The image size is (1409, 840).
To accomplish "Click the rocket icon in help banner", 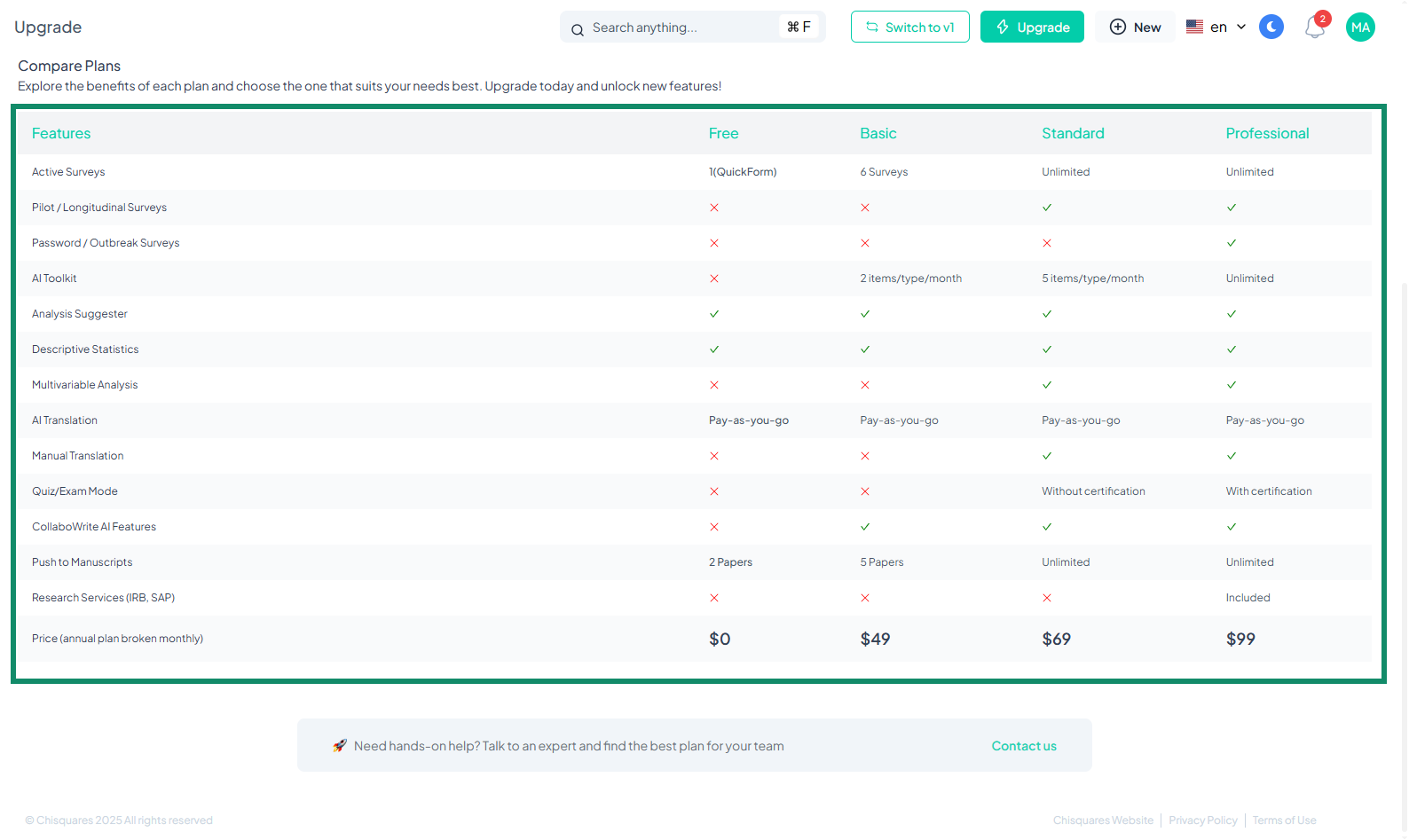I will coord(340,746).
